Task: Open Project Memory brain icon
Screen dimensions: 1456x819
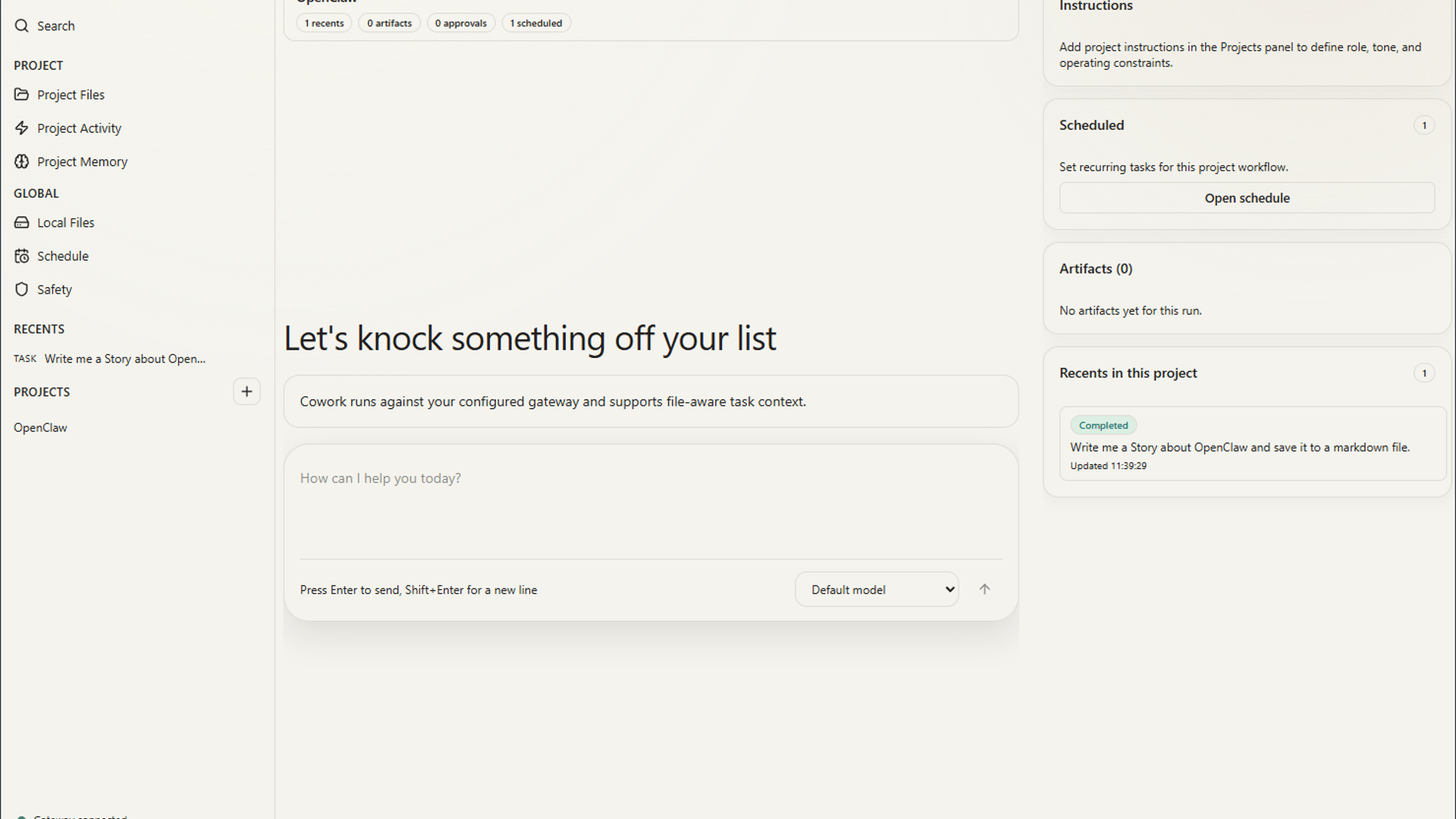Action: (x=21, y=162)
